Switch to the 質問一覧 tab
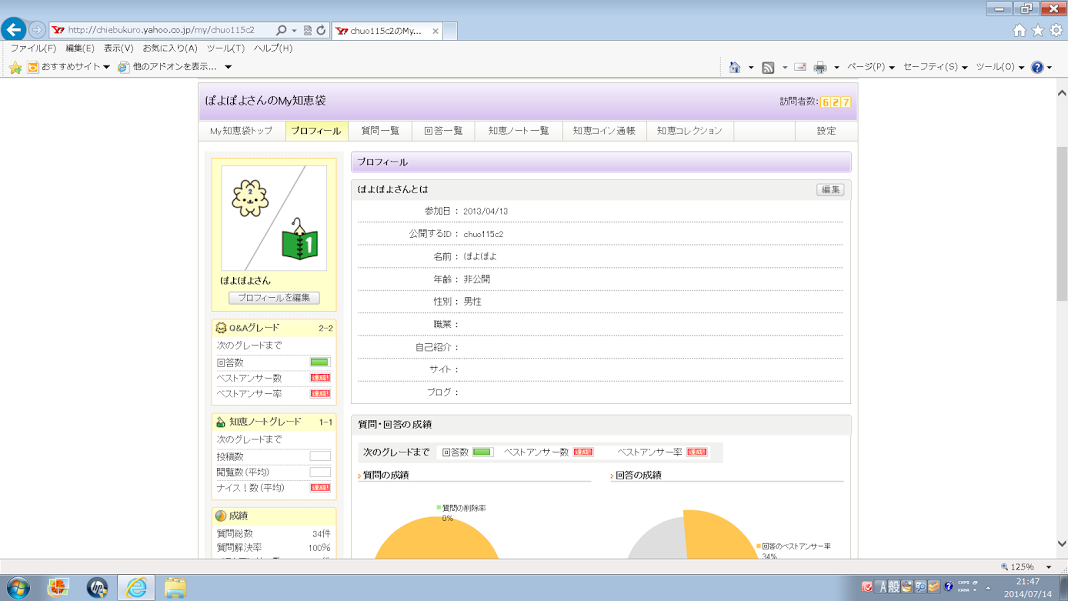1068x601 pixels. 380,131
